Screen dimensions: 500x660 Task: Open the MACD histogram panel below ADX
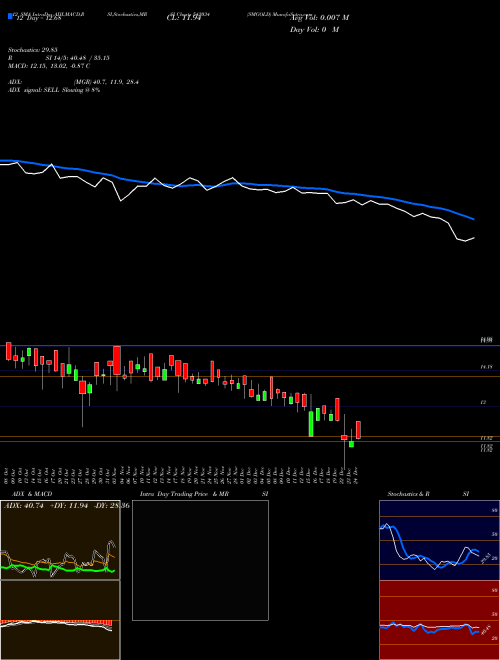[x=60, y=620]
